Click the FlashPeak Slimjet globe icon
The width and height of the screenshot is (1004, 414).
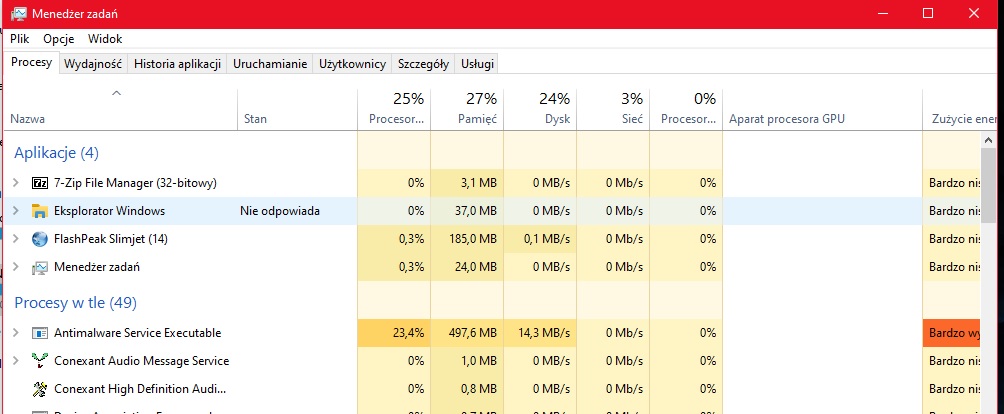(x=40, y=239)
